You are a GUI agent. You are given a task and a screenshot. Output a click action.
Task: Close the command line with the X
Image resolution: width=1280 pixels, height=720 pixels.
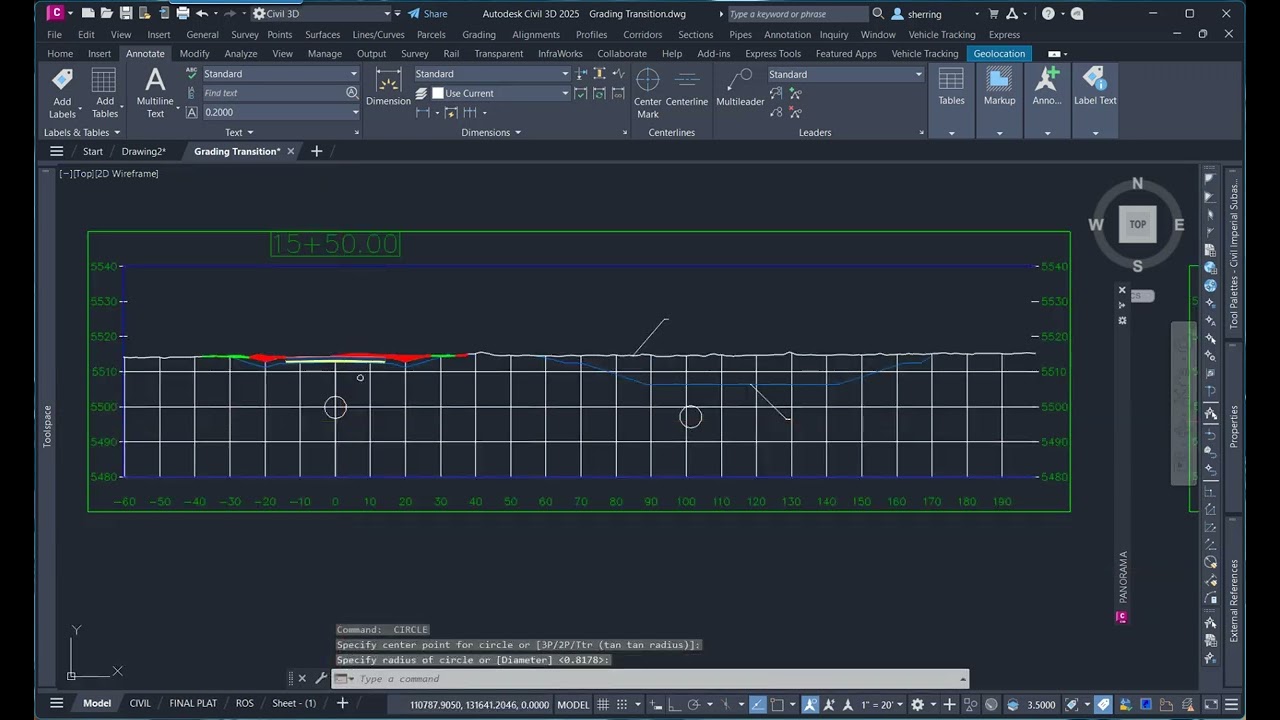tap(302, 678)
